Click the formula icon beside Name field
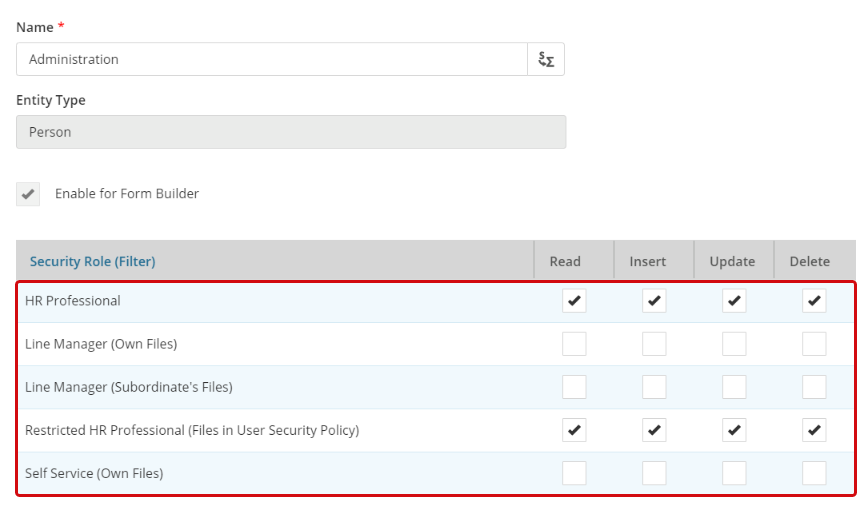This screenshot has width=868, height=510. tap(546, 60)
